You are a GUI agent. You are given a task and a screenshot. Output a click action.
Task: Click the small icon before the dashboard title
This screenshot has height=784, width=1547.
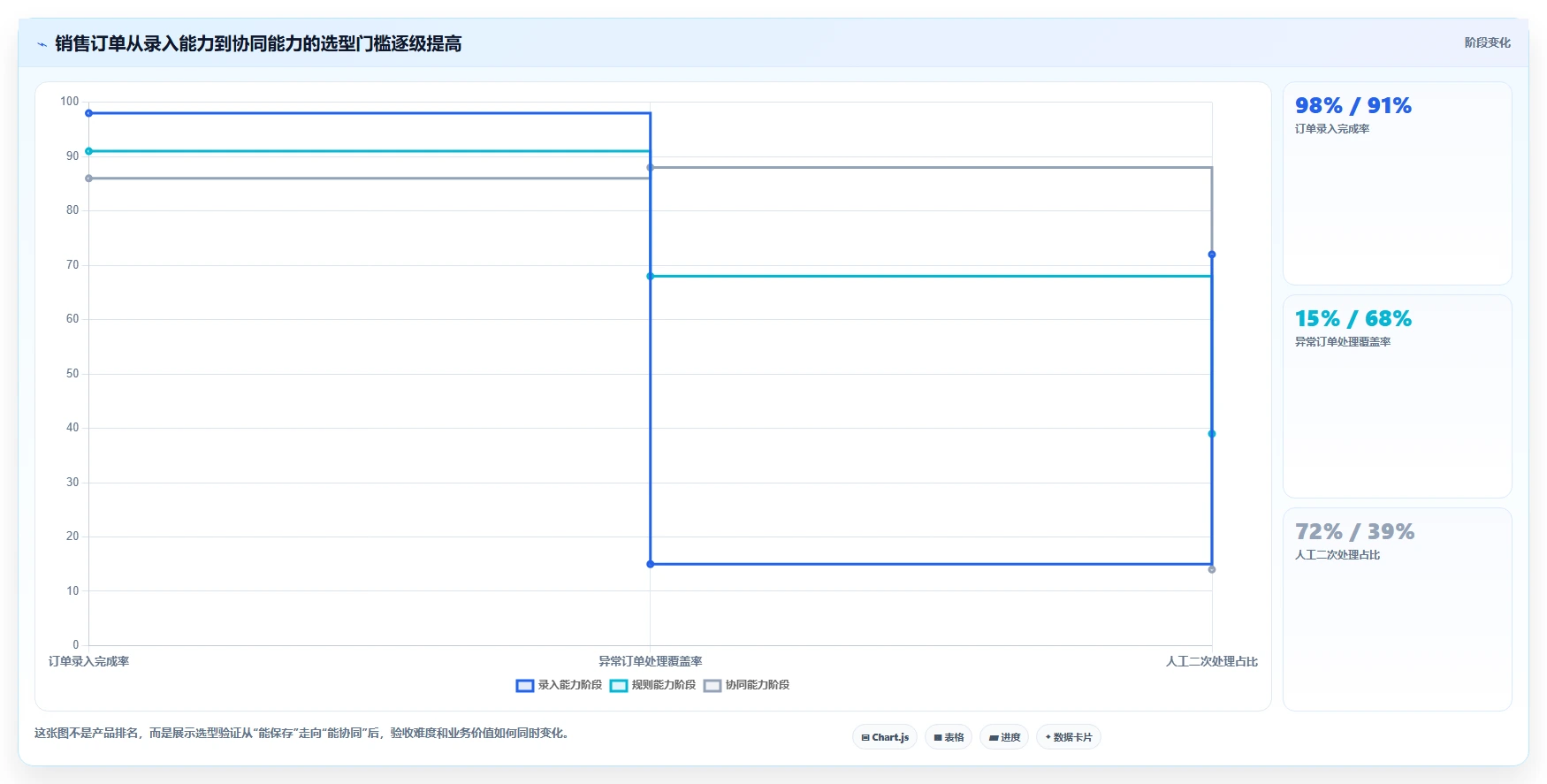(42, 44)
